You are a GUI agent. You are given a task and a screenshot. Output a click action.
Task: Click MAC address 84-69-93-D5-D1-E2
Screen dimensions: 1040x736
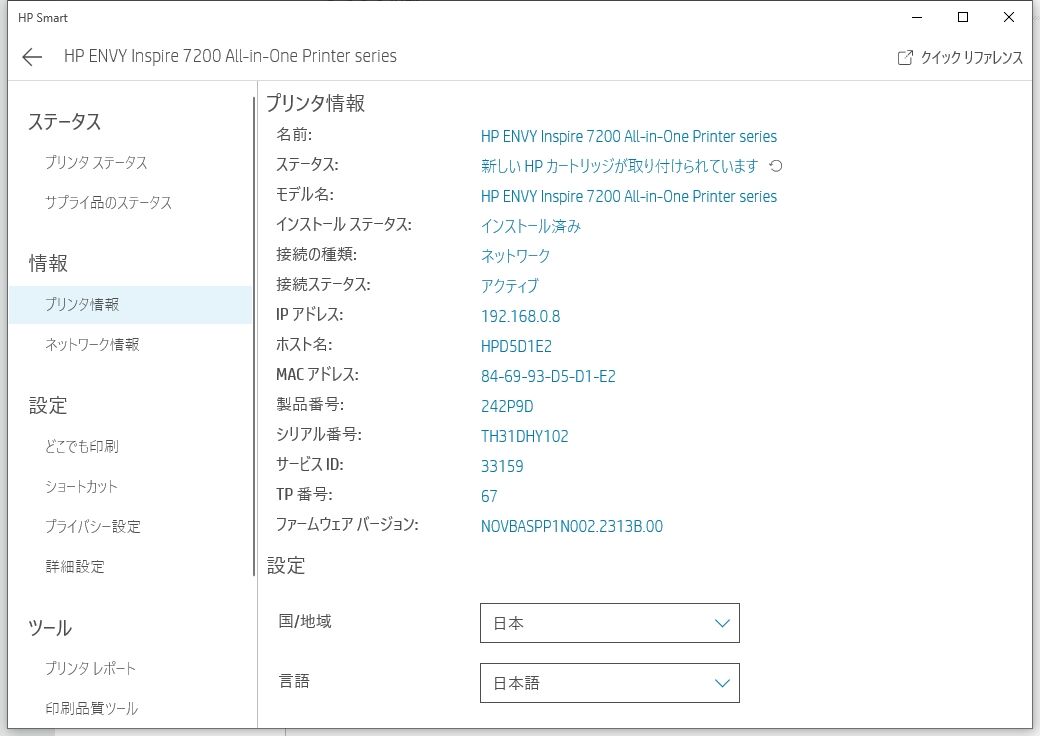[x=548, y=377]
